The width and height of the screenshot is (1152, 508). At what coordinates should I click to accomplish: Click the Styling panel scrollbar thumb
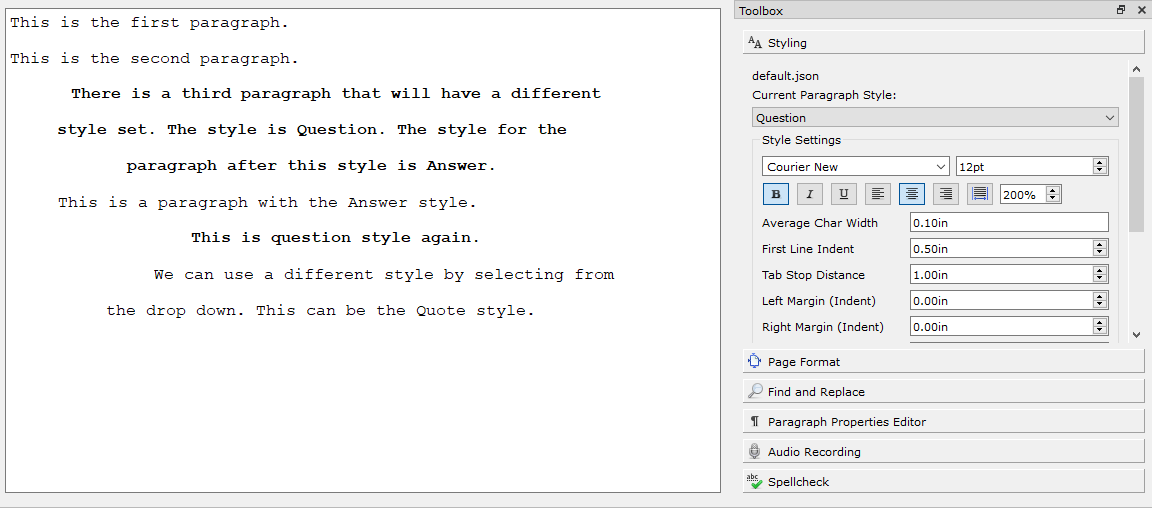pos(1136,156)
